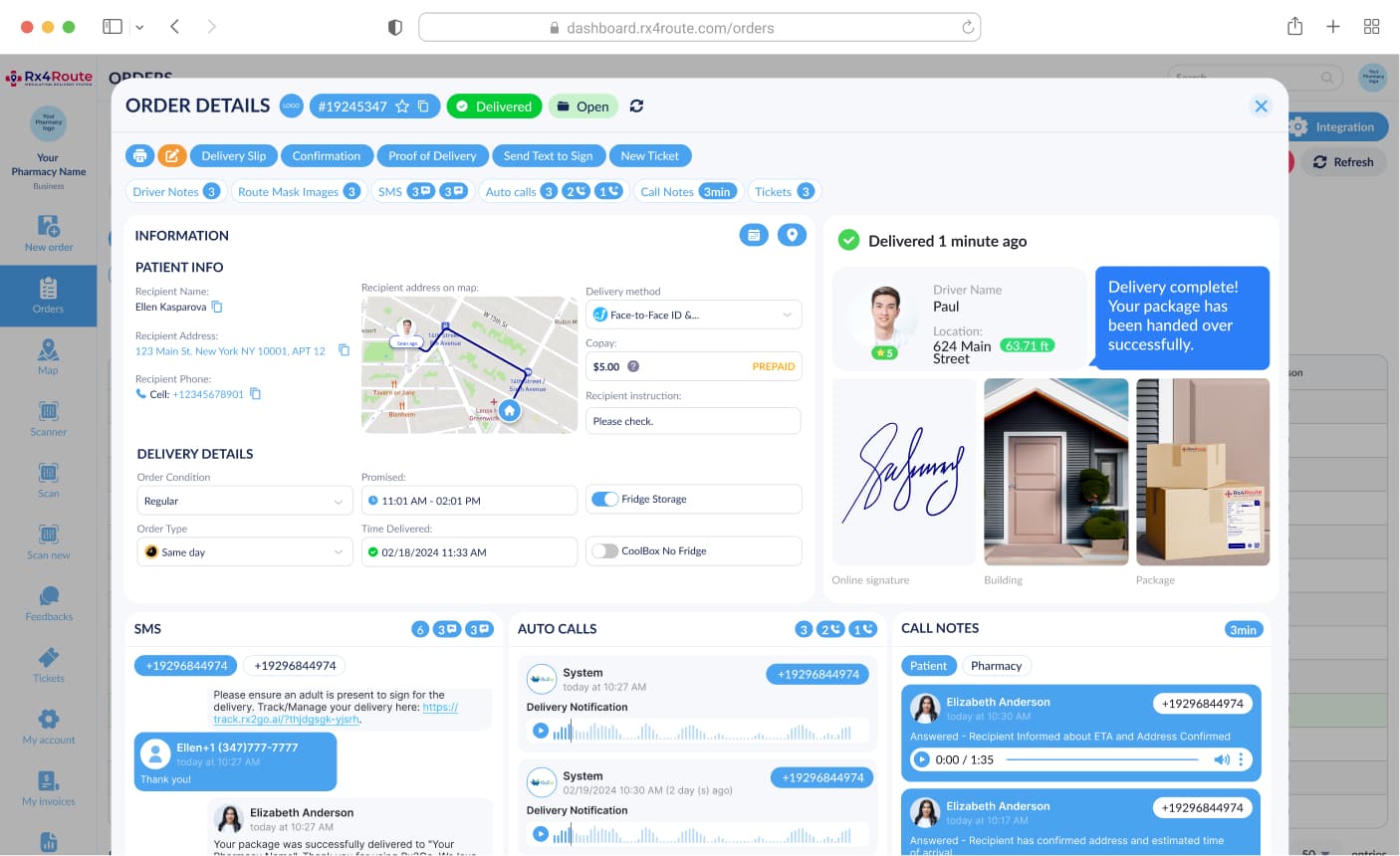Open the Order Condition dropdown
This screenshot has width=1400, height=856.
(x=338, y=502)
